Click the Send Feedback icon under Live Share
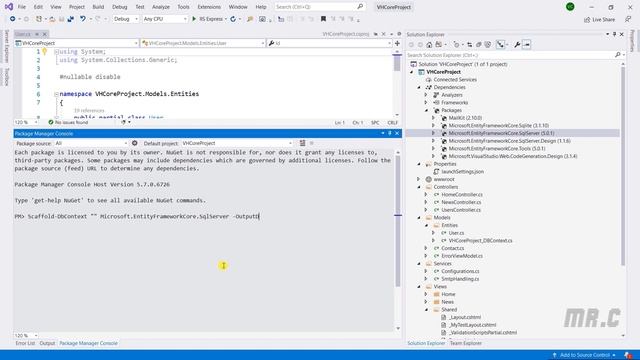The width and height of the screenshot is (640, 360). (x=628, y=19)
